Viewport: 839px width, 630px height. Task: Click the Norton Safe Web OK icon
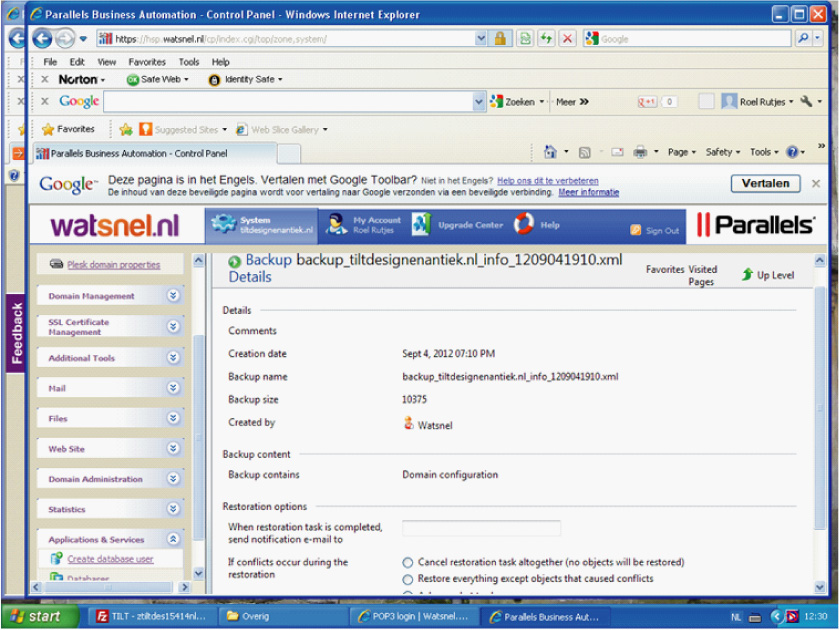pyautogui.click(x=133, y=80)
